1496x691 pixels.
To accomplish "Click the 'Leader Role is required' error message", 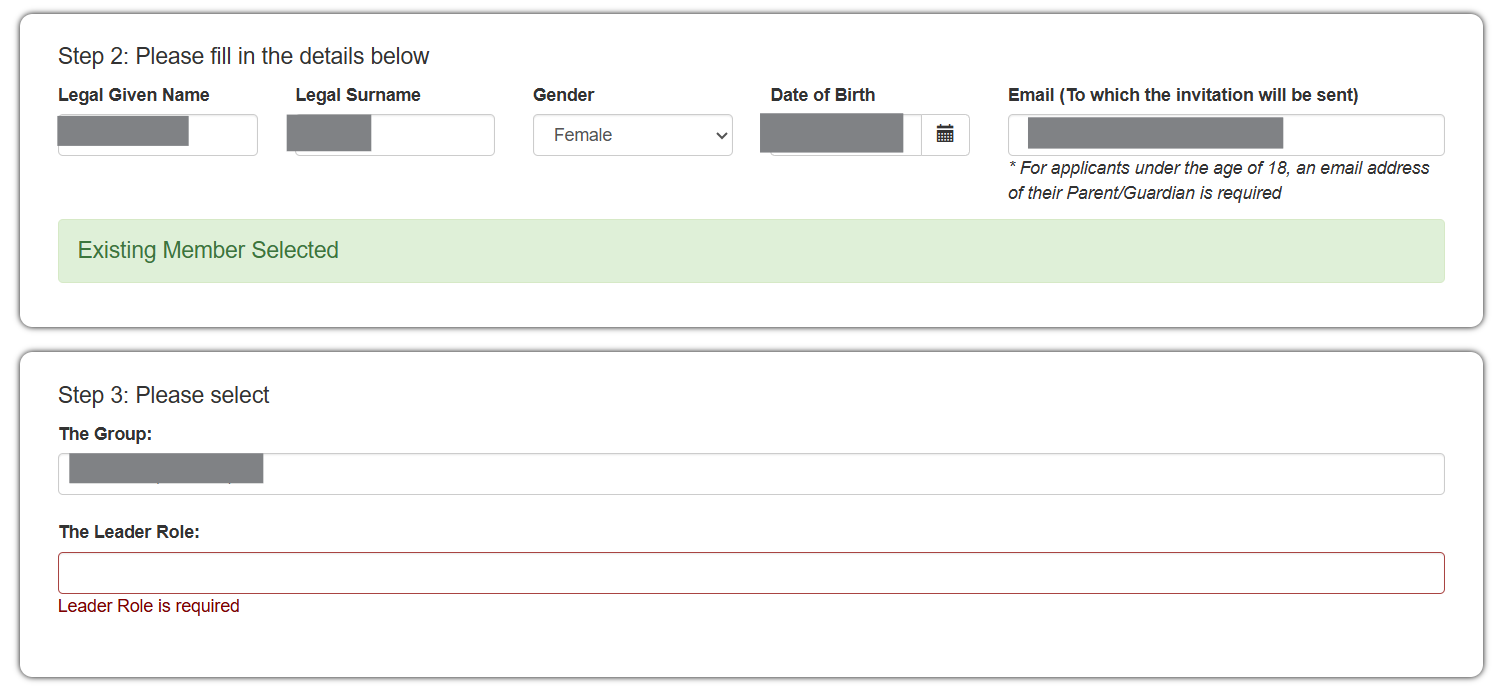I will pos(149,606).
